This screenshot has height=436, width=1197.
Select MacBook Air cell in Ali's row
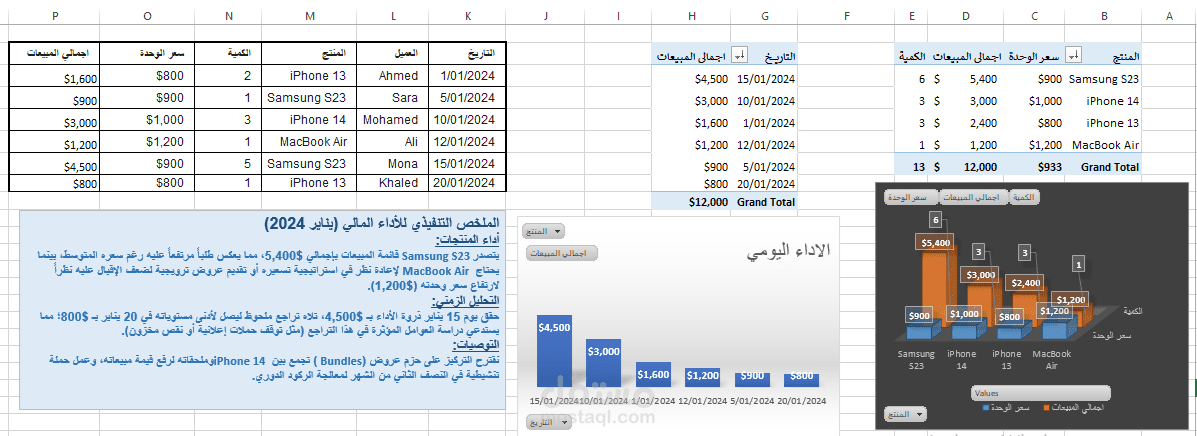(308, 141)
